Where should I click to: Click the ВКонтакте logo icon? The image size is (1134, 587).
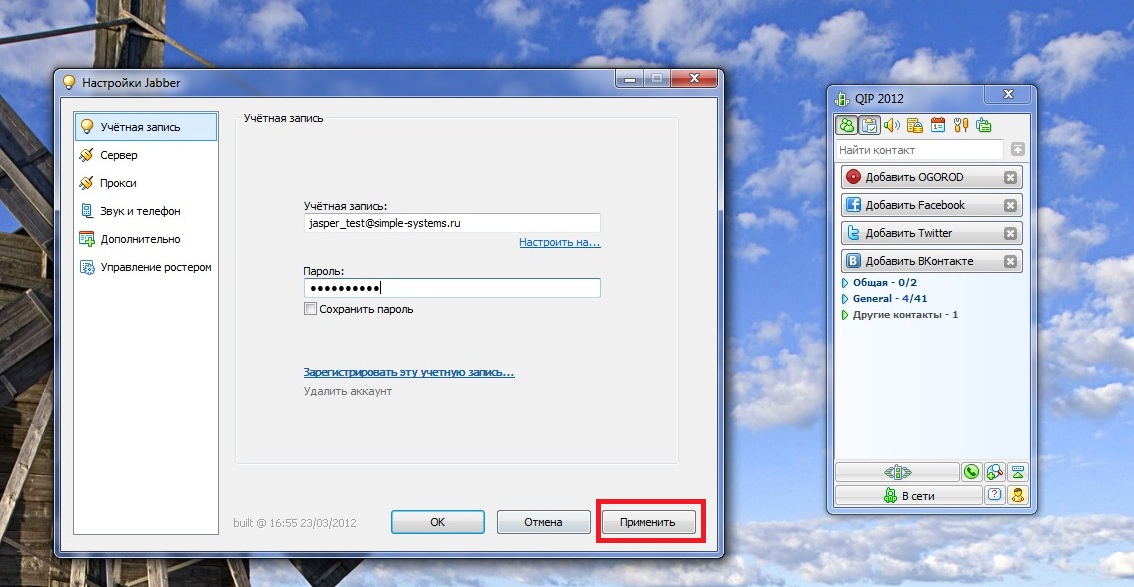click(853, 262)
